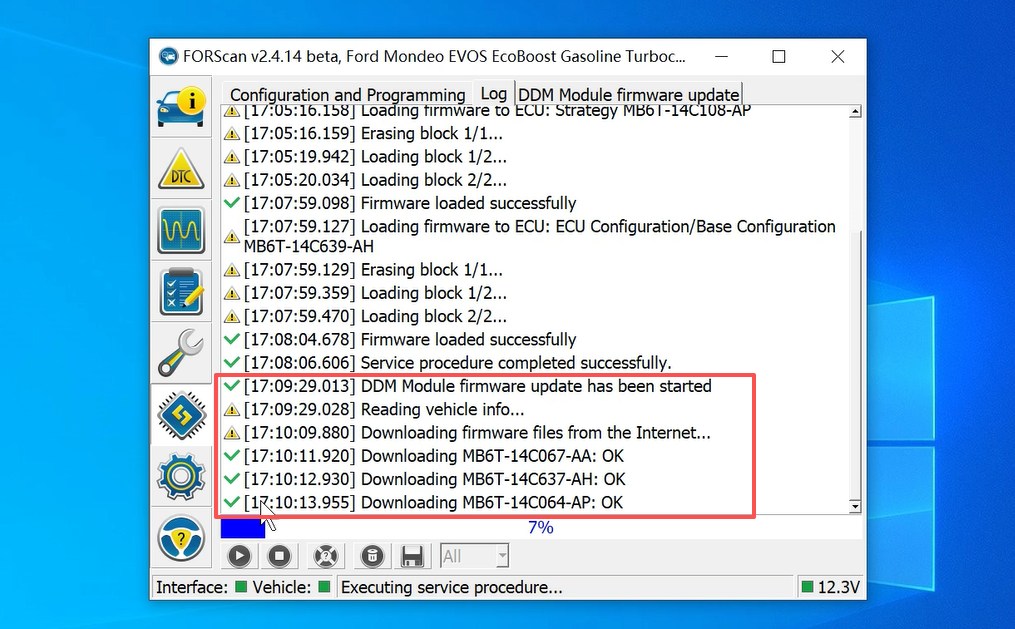1015x629 pixels.
Task: Open the Settings gear section
Action: [x=181, y=477]
